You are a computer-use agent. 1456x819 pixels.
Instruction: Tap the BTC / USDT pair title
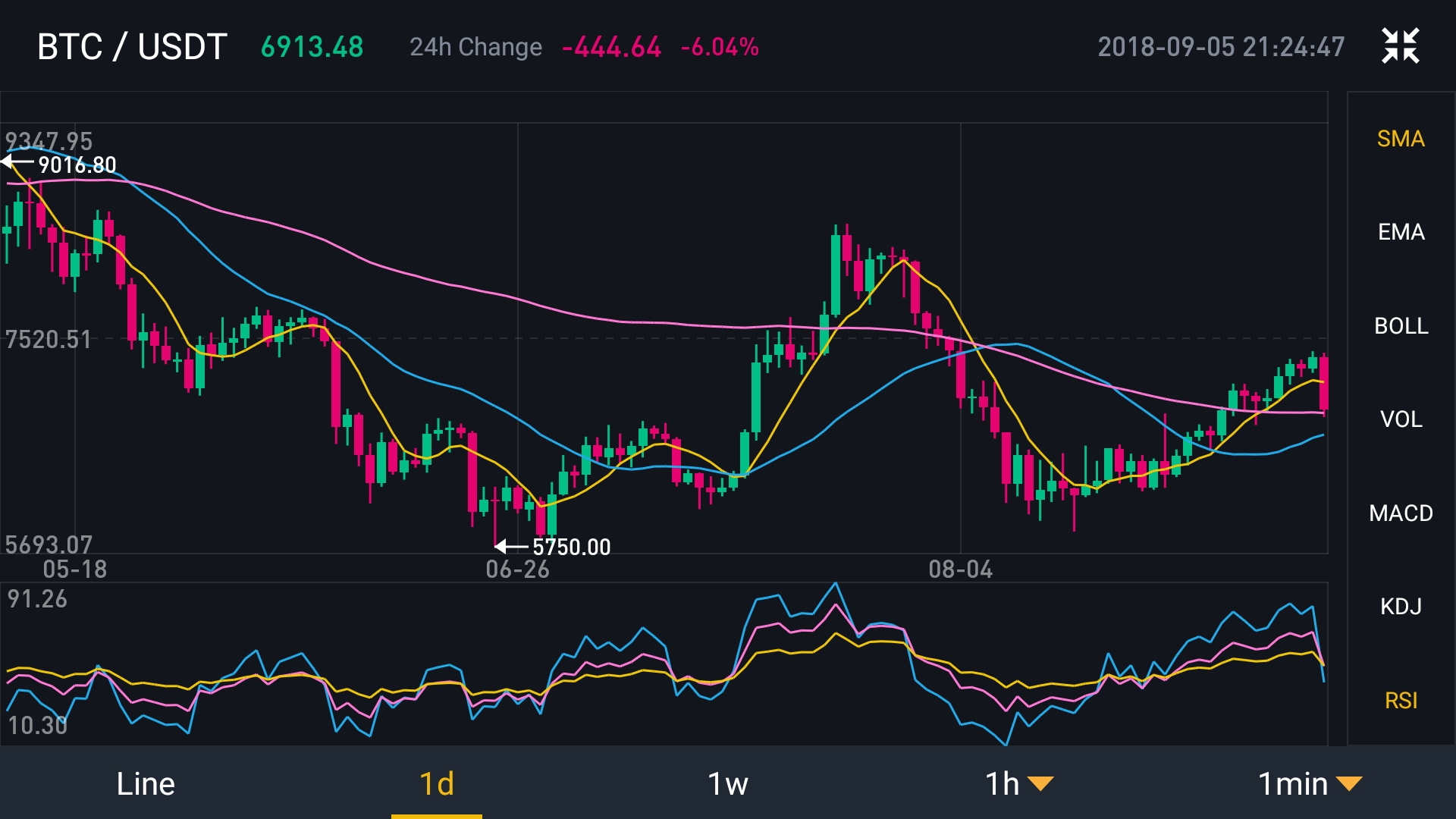(x=132, y=47)
